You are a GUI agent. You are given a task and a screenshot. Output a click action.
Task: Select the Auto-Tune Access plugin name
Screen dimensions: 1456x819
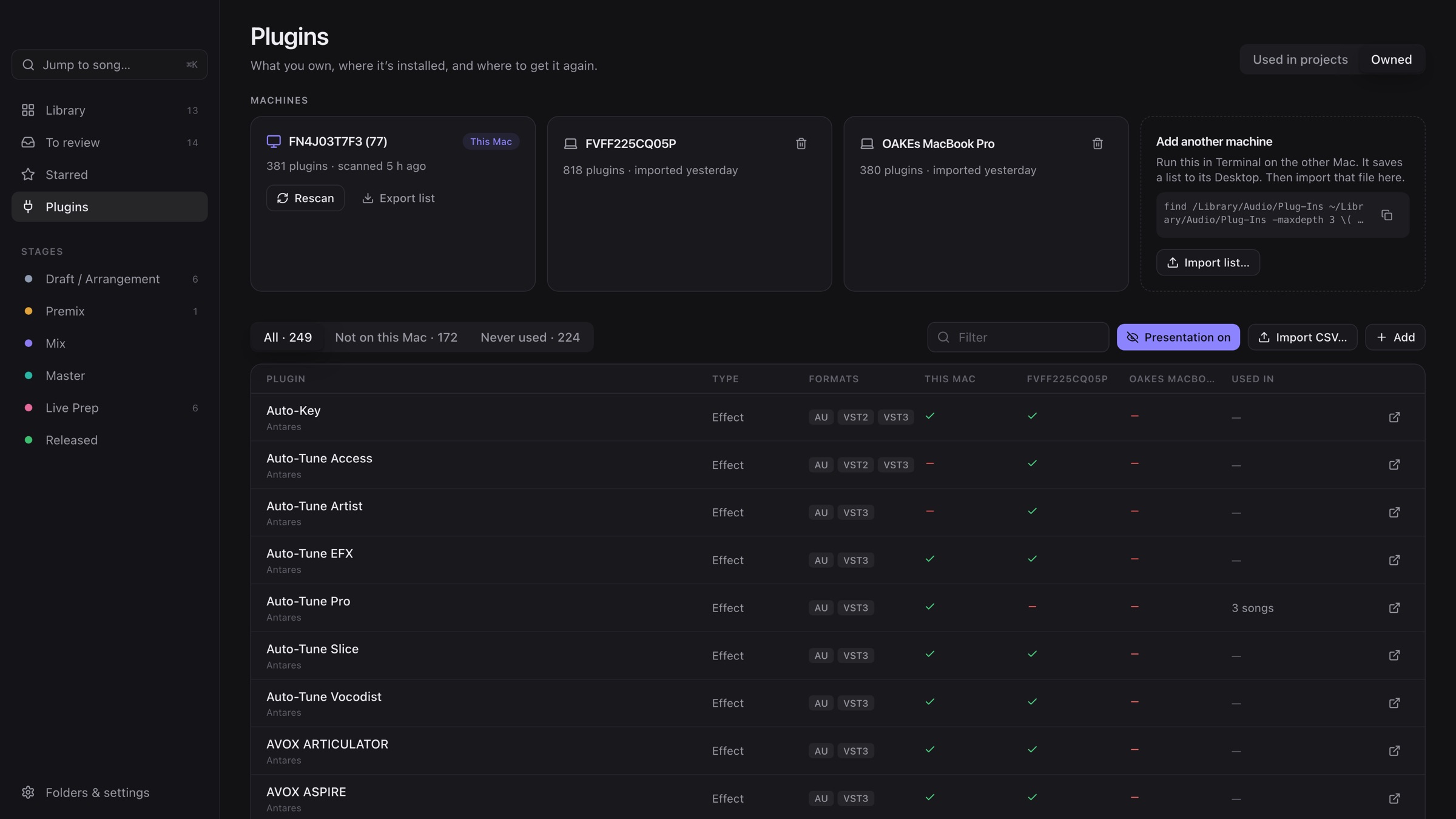319,459
